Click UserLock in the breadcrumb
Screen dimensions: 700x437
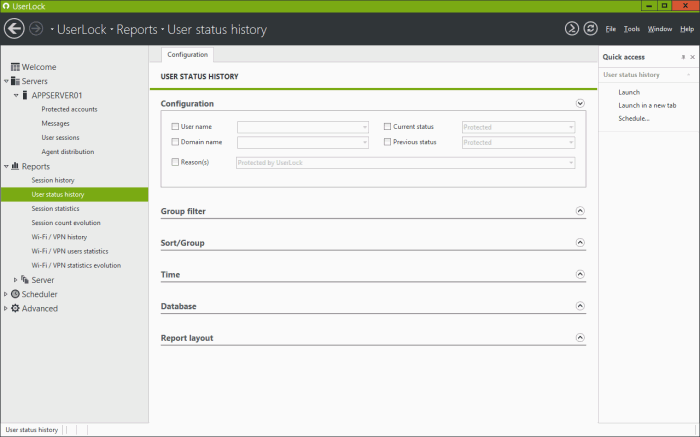click(82, 29)
